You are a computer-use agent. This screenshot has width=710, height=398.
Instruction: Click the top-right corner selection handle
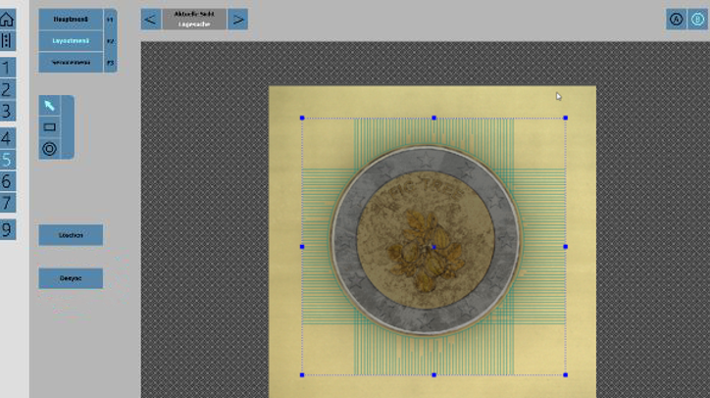coord(565,118)
